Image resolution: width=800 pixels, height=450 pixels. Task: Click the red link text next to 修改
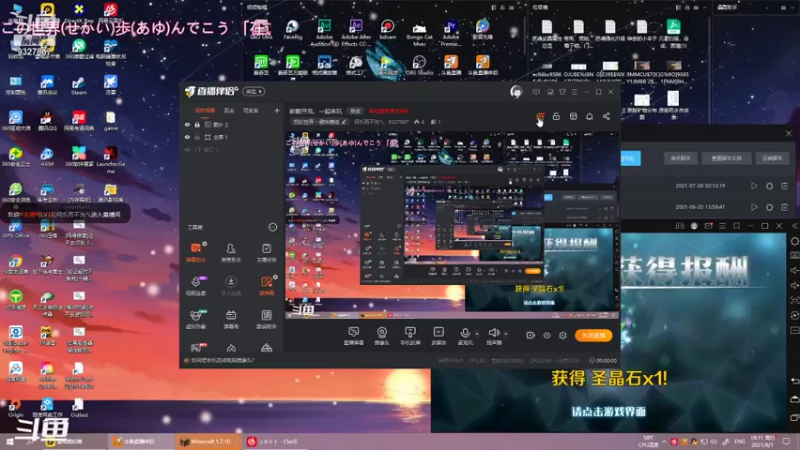click(389, 111)
